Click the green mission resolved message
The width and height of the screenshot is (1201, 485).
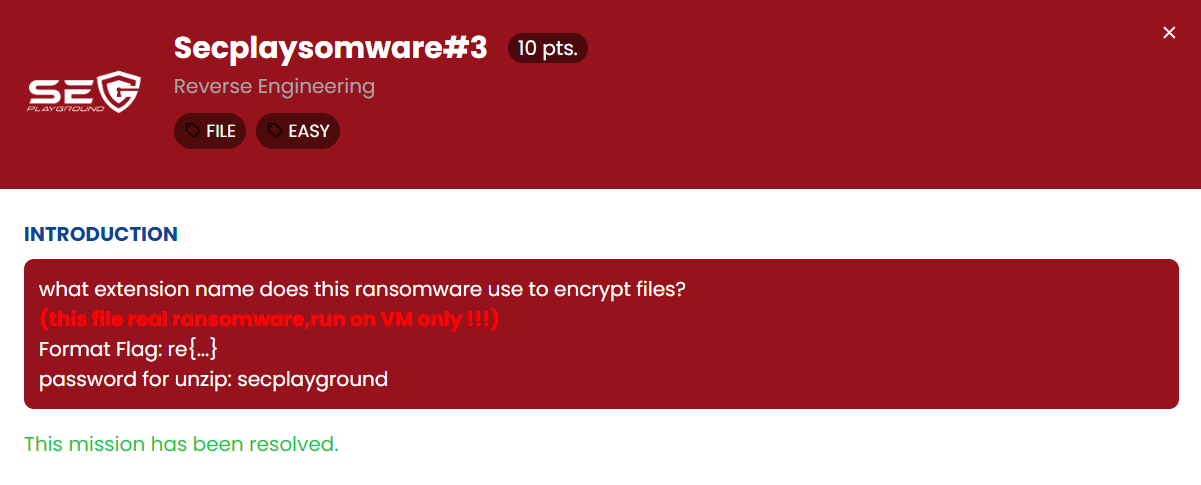[x=181, y=444]
